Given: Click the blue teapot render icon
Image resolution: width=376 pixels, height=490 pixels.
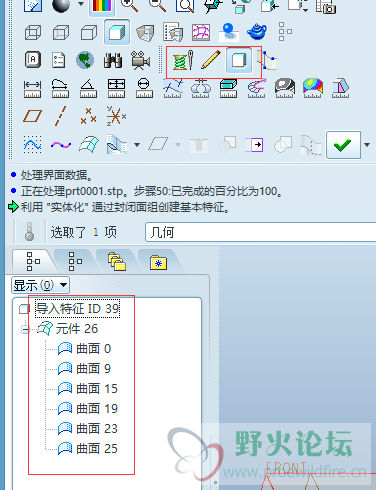Looking at the screenshot, I should coord(257,31).
